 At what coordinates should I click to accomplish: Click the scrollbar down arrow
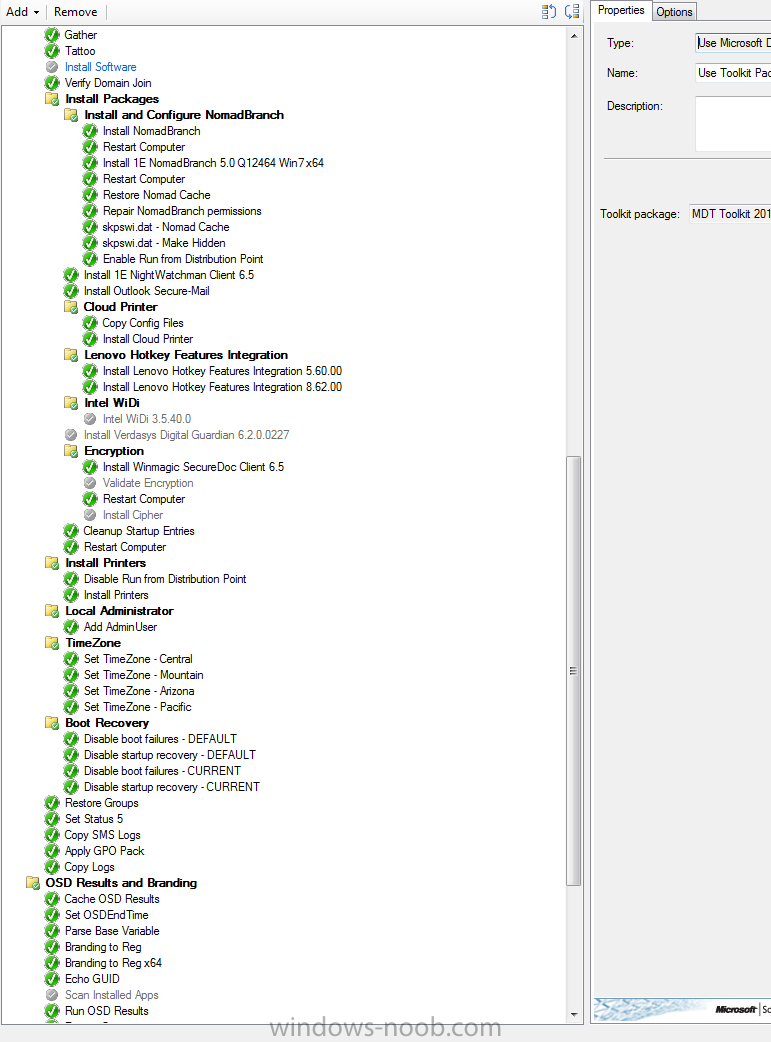click(x=574, y=1014)
